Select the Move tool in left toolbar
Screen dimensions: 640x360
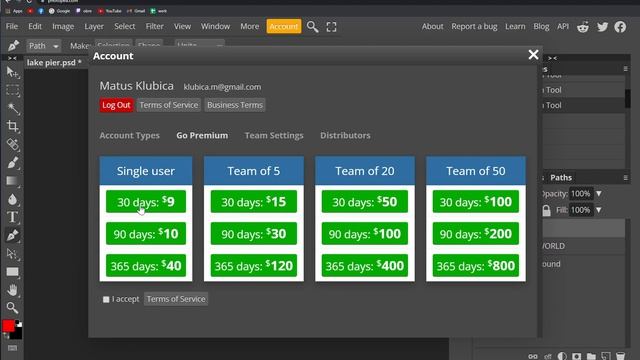coord(12,73)
